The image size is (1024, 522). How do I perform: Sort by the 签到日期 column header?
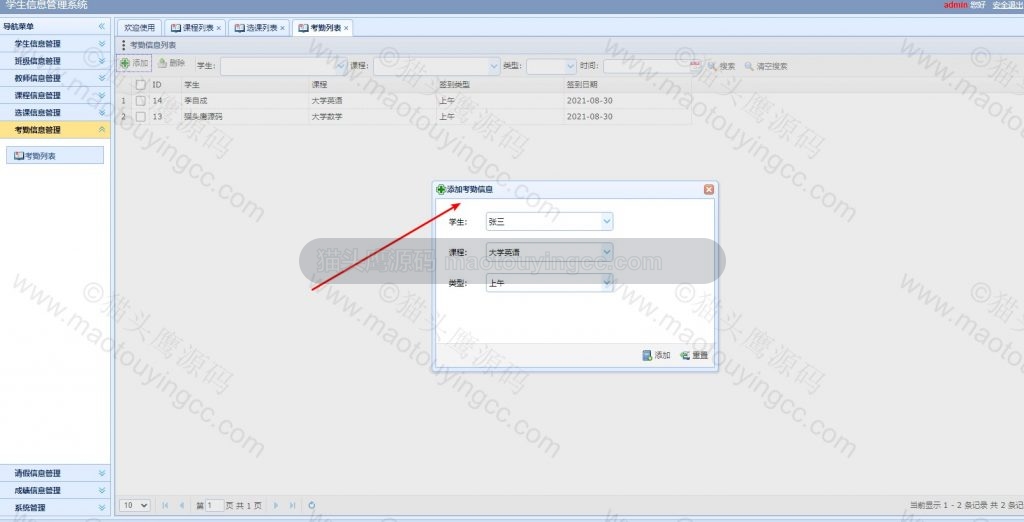pyautogui.click(x=627, y=84)
